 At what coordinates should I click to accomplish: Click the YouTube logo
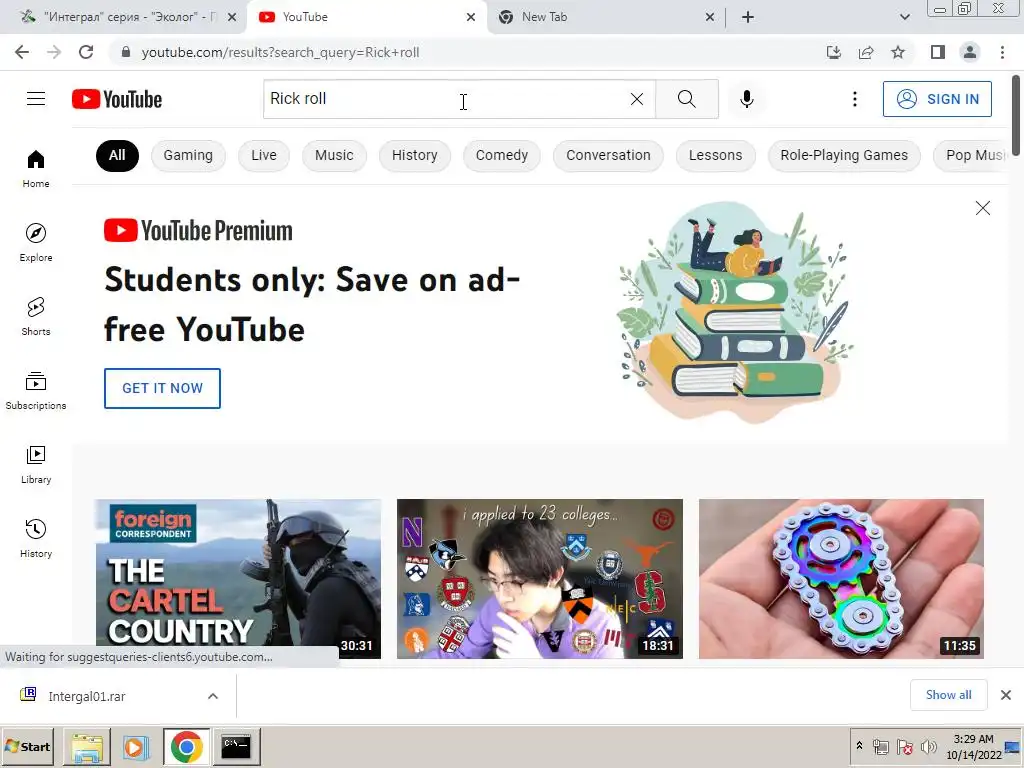coord(117,99)
